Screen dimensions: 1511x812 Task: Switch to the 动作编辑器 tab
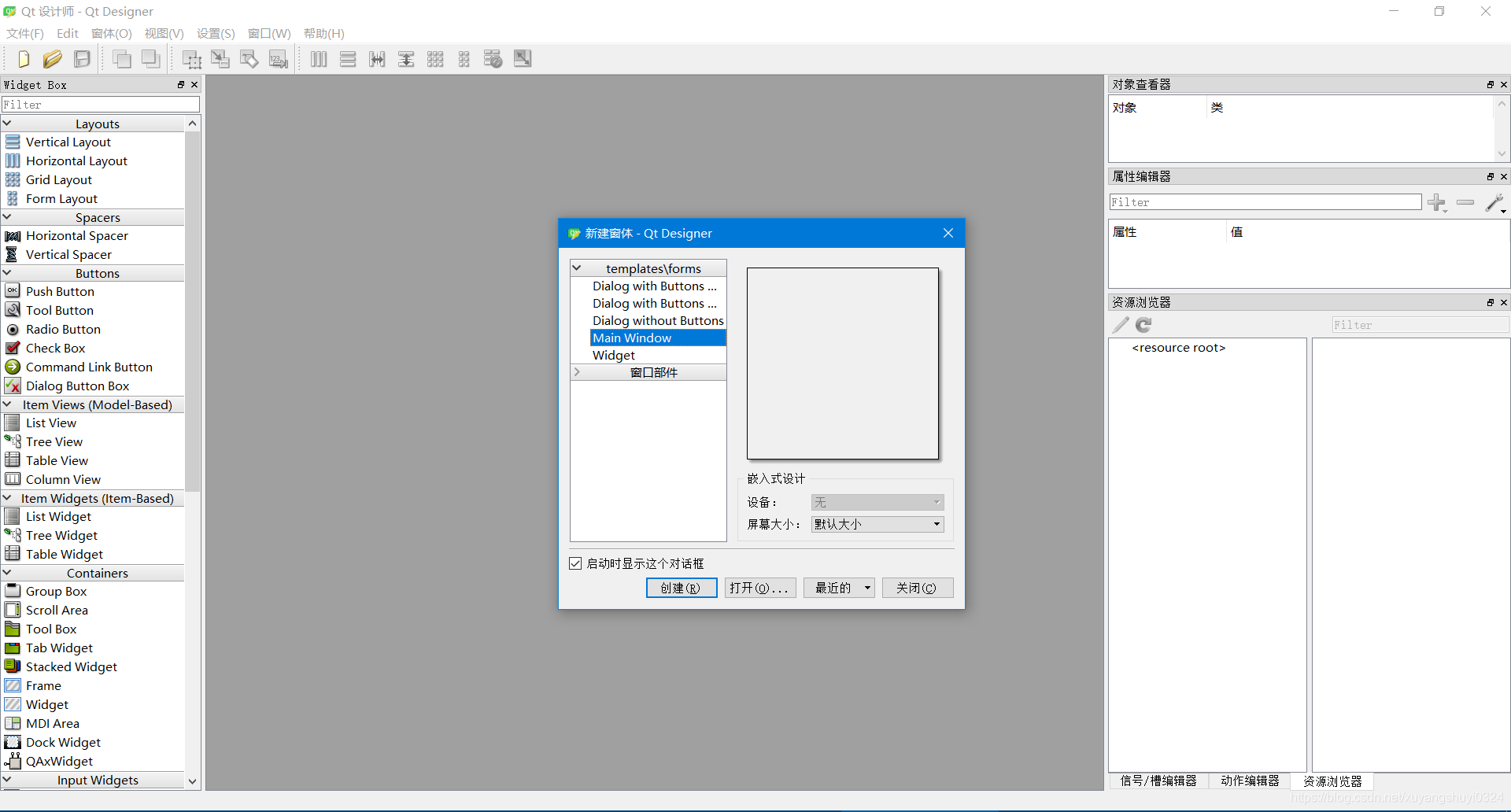[x=1251, y=781]
